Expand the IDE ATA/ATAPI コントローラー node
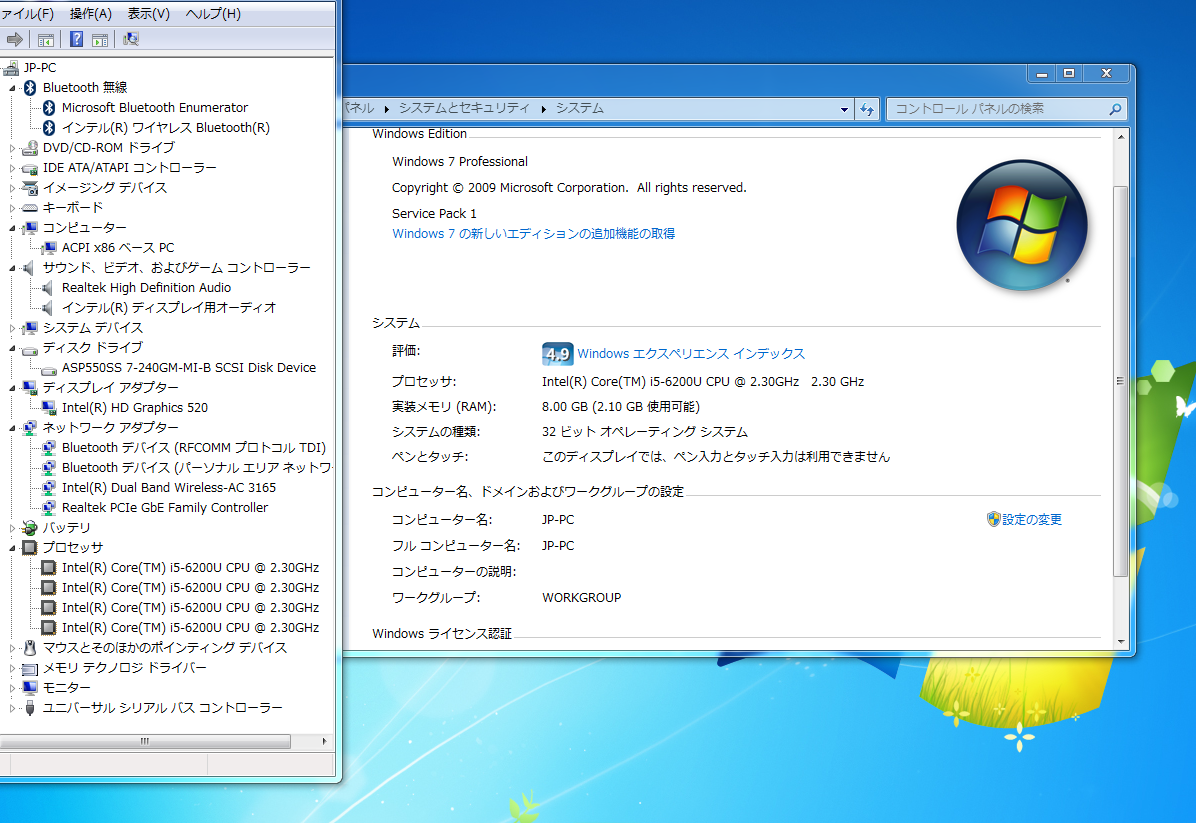The image size is (1196, 823). point(12,168)
